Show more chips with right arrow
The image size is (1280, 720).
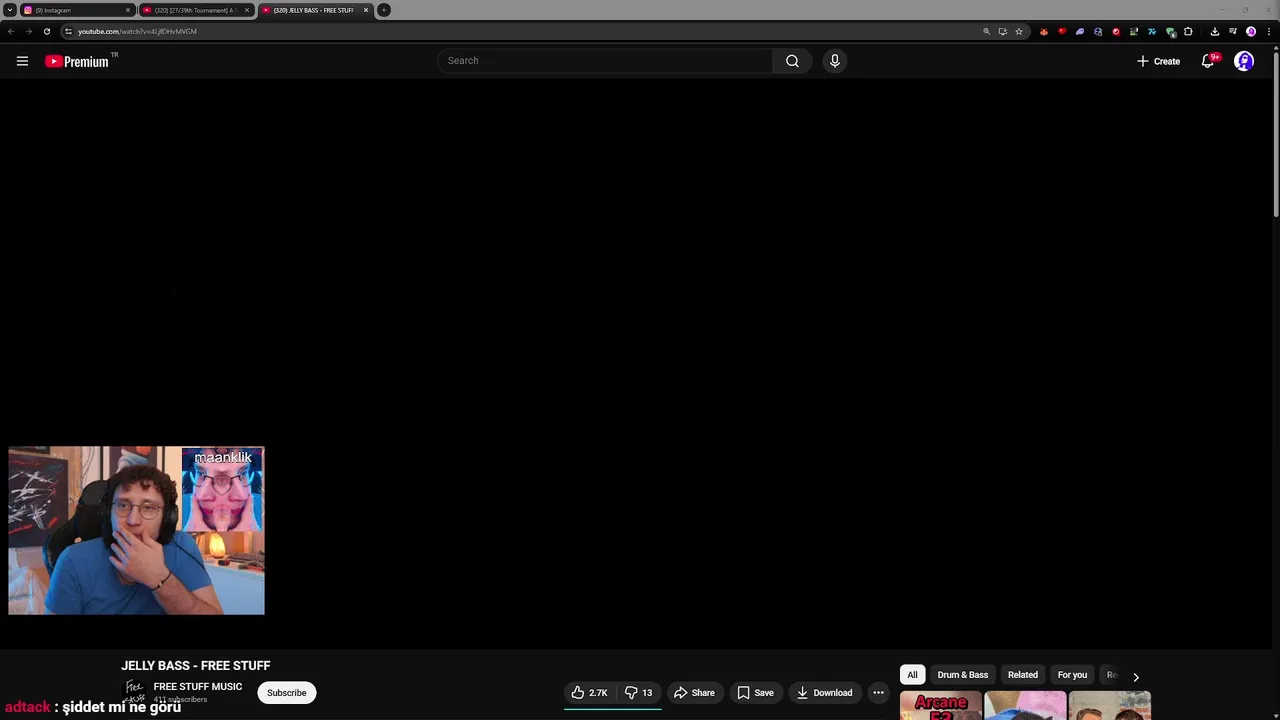coord(1135,677)
